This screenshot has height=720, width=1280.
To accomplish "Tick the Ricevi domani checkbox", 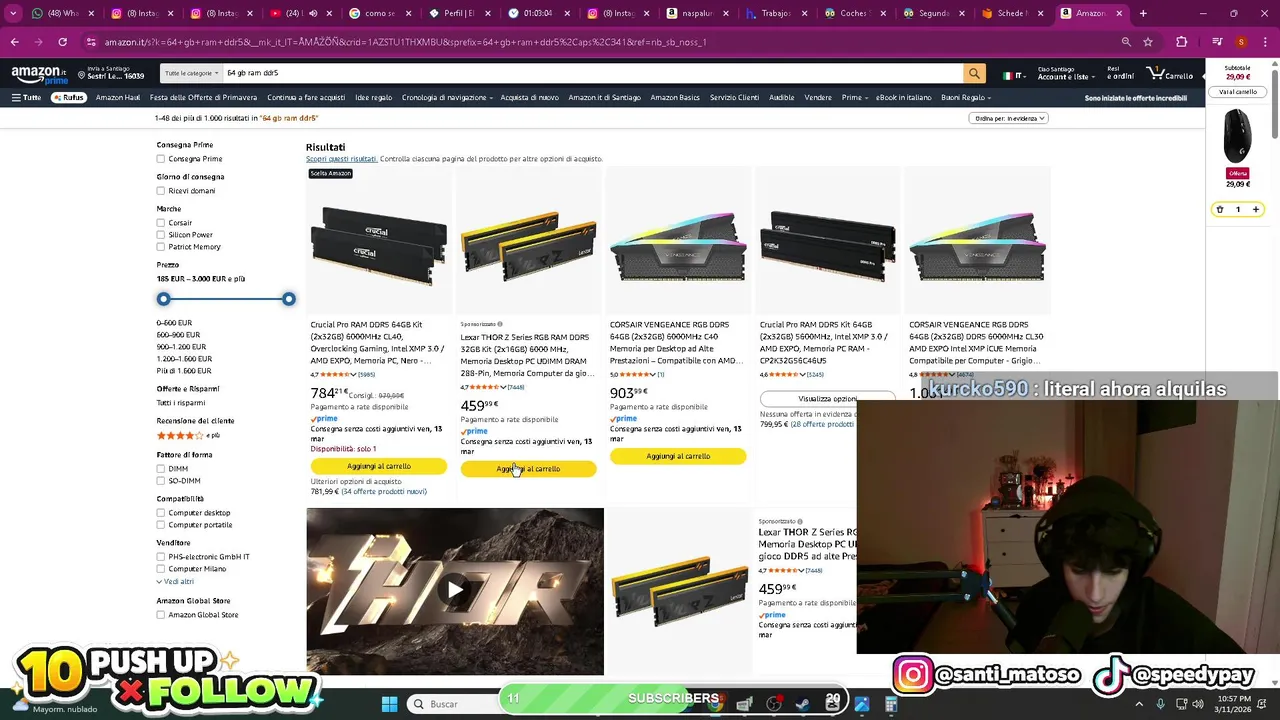I will tap(160, 191).
